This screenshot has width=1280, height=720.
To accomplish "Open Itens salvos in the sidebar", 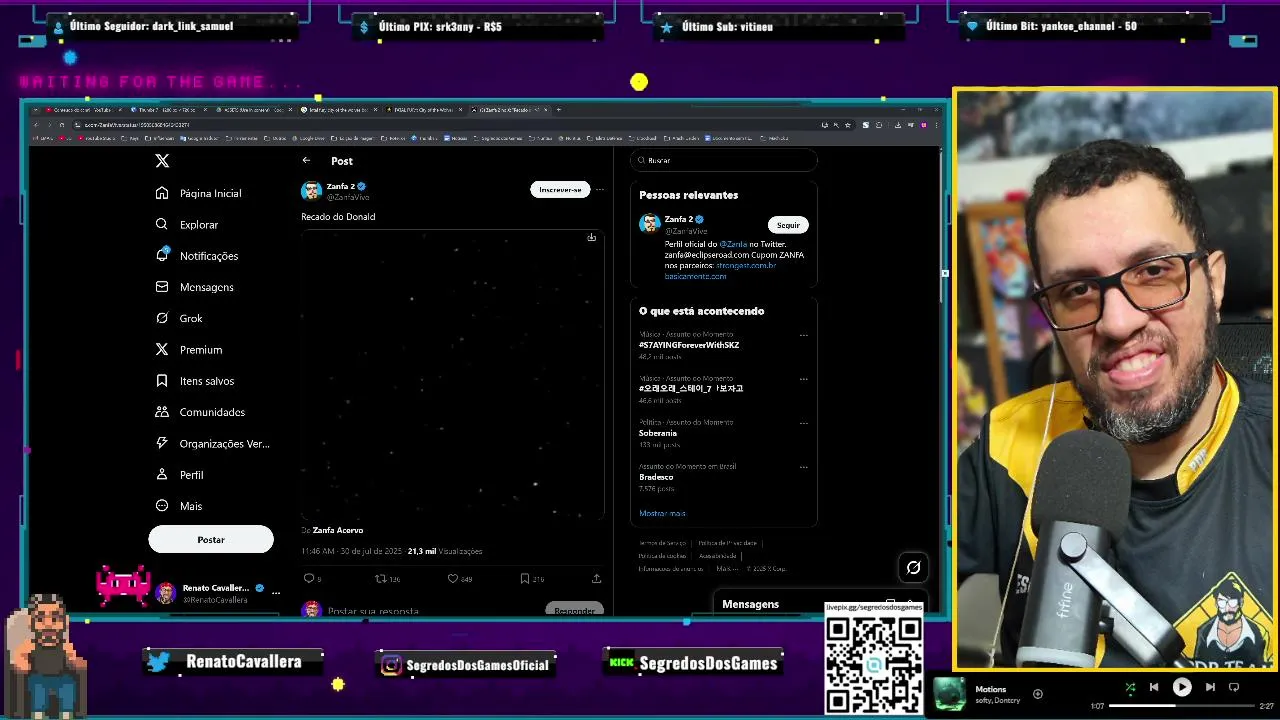I will pyautogui.click(x=195, y=381).
